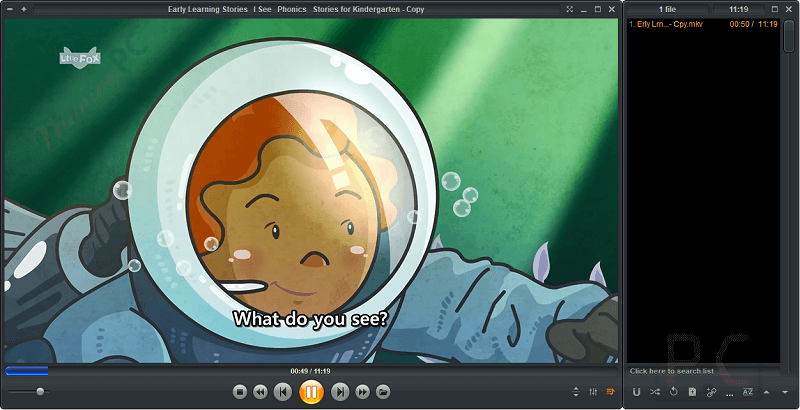800x410 pixels.
Task: Maximize the playlist window
Action: 775,9
